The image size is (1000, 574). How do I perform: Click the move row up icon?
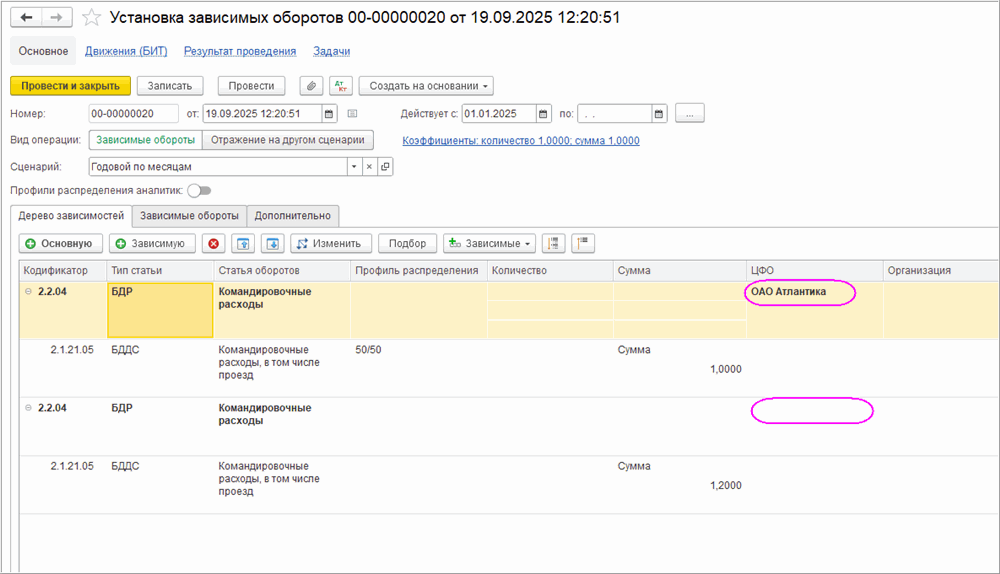[x=243, y=243]
